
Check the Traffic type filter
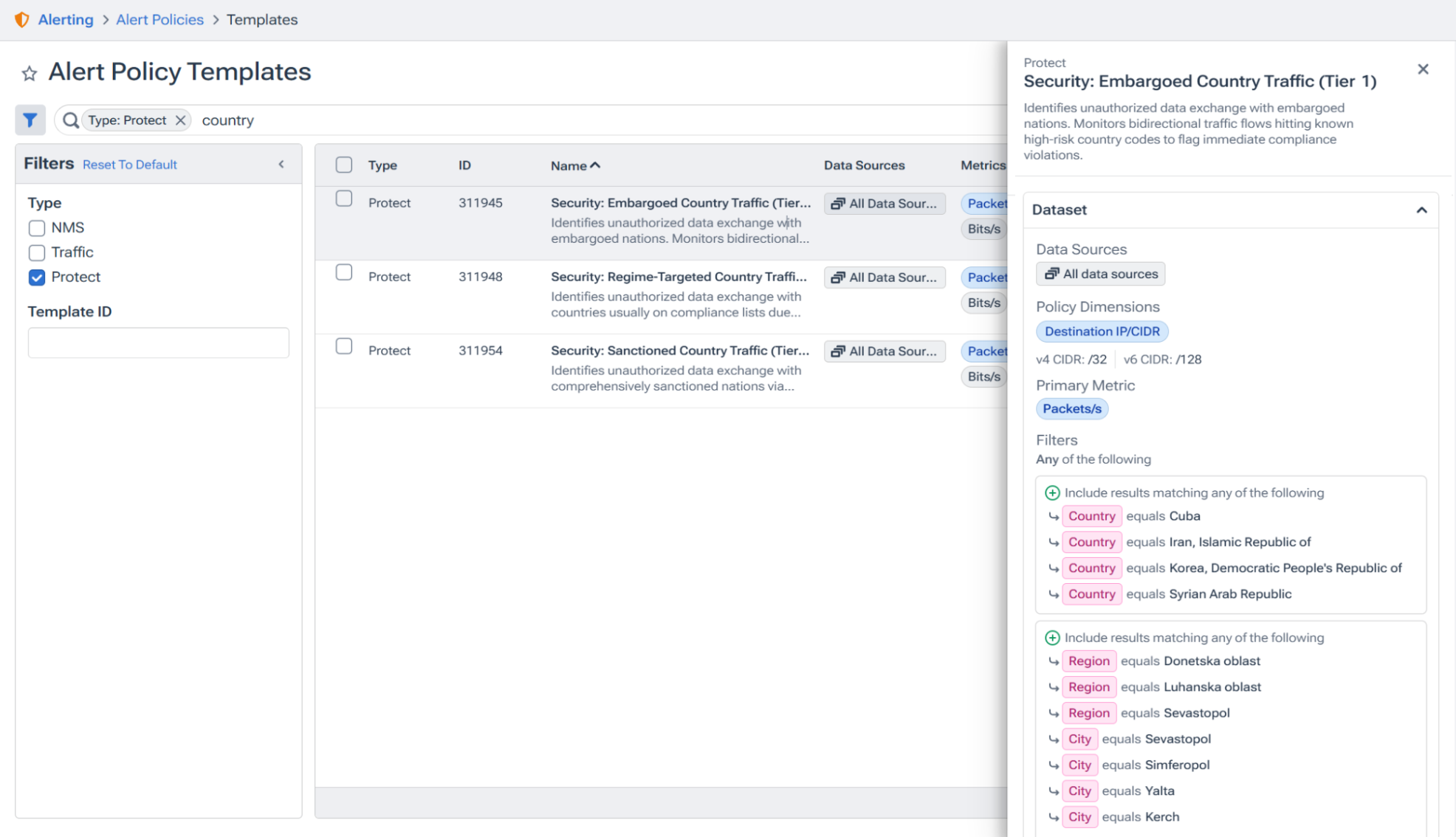(37, 253)
